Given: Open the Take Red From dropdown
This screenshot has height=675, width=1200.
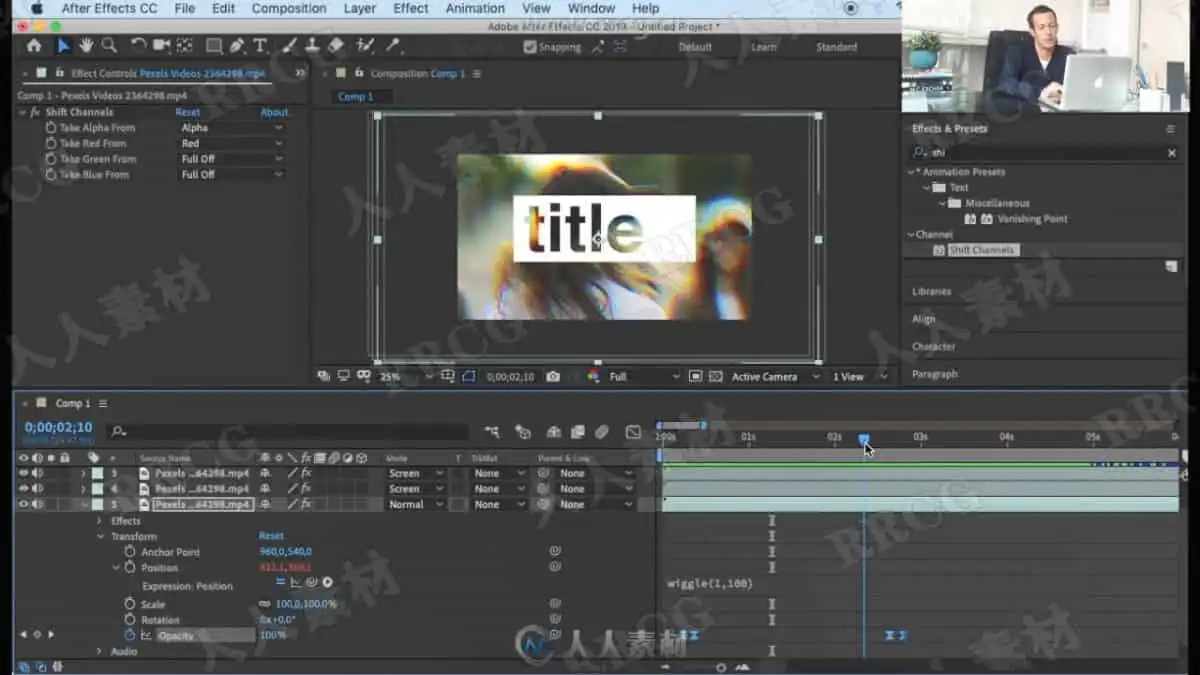Looking at the screenshot, I should (x=231, y=144).
